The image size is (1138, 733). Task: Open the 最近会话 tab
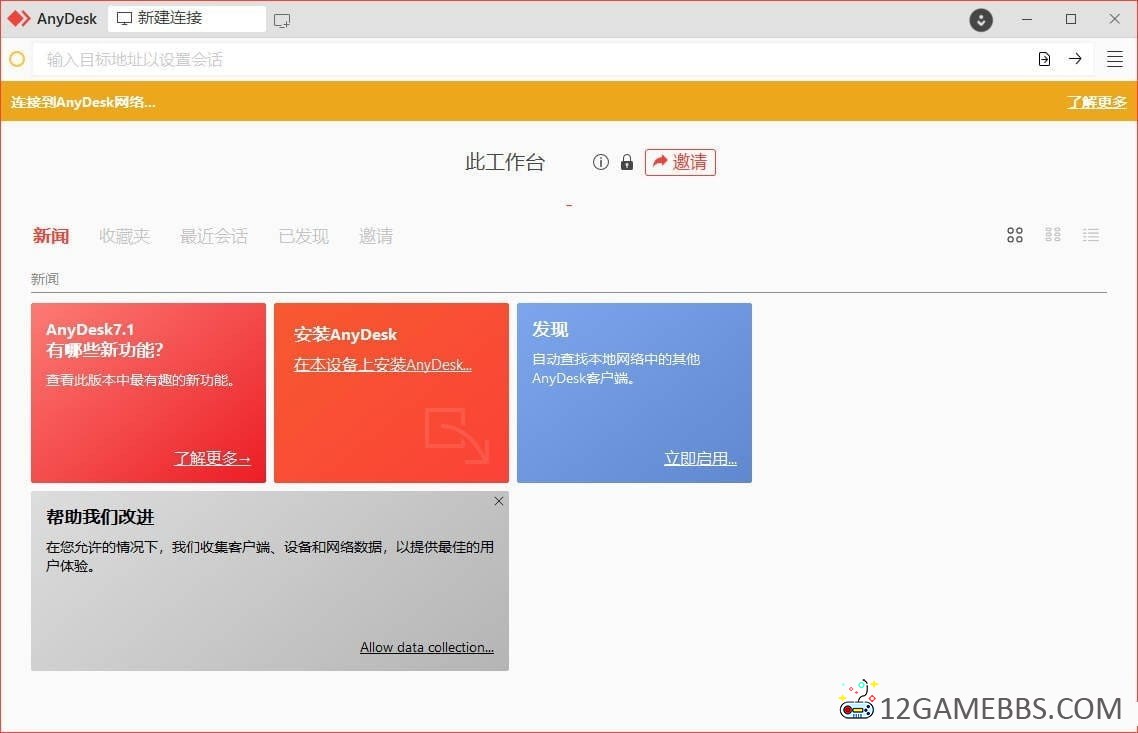point(213,236)
